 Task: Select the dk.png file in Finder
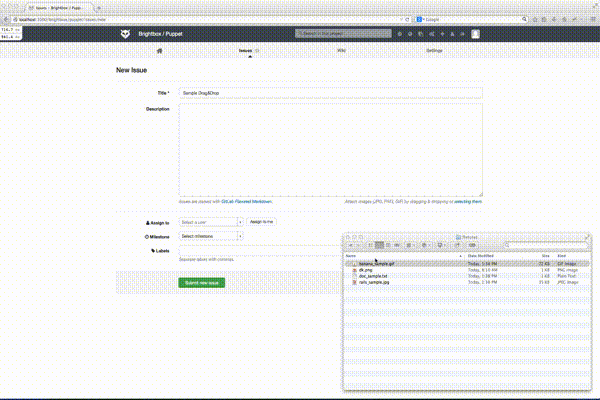[x=366, y=269]
